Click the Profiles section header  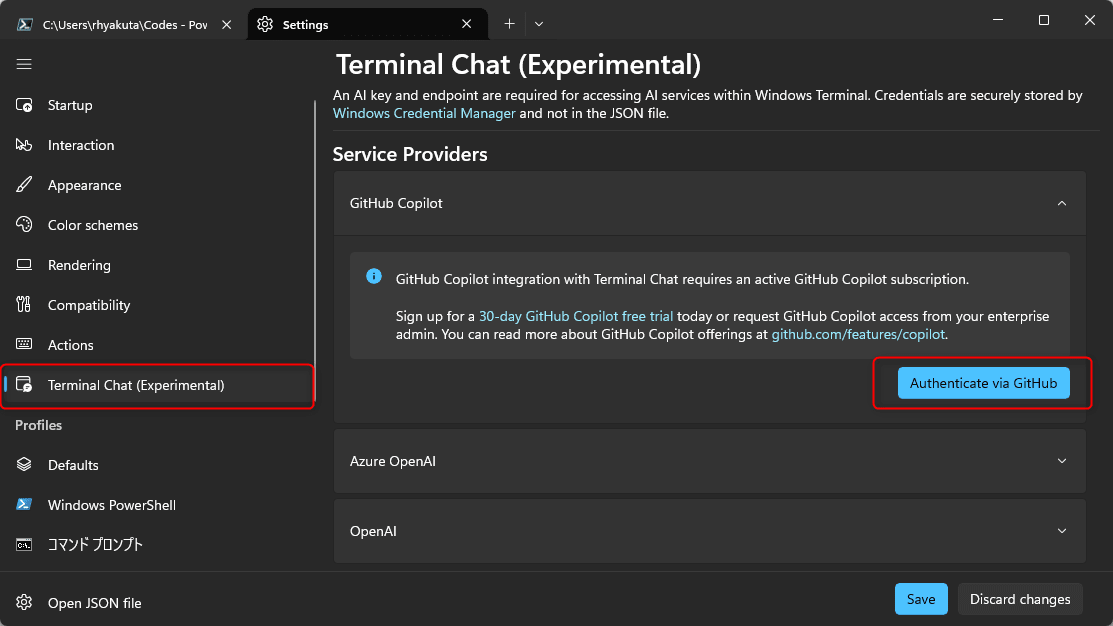[x=39, y=425]
